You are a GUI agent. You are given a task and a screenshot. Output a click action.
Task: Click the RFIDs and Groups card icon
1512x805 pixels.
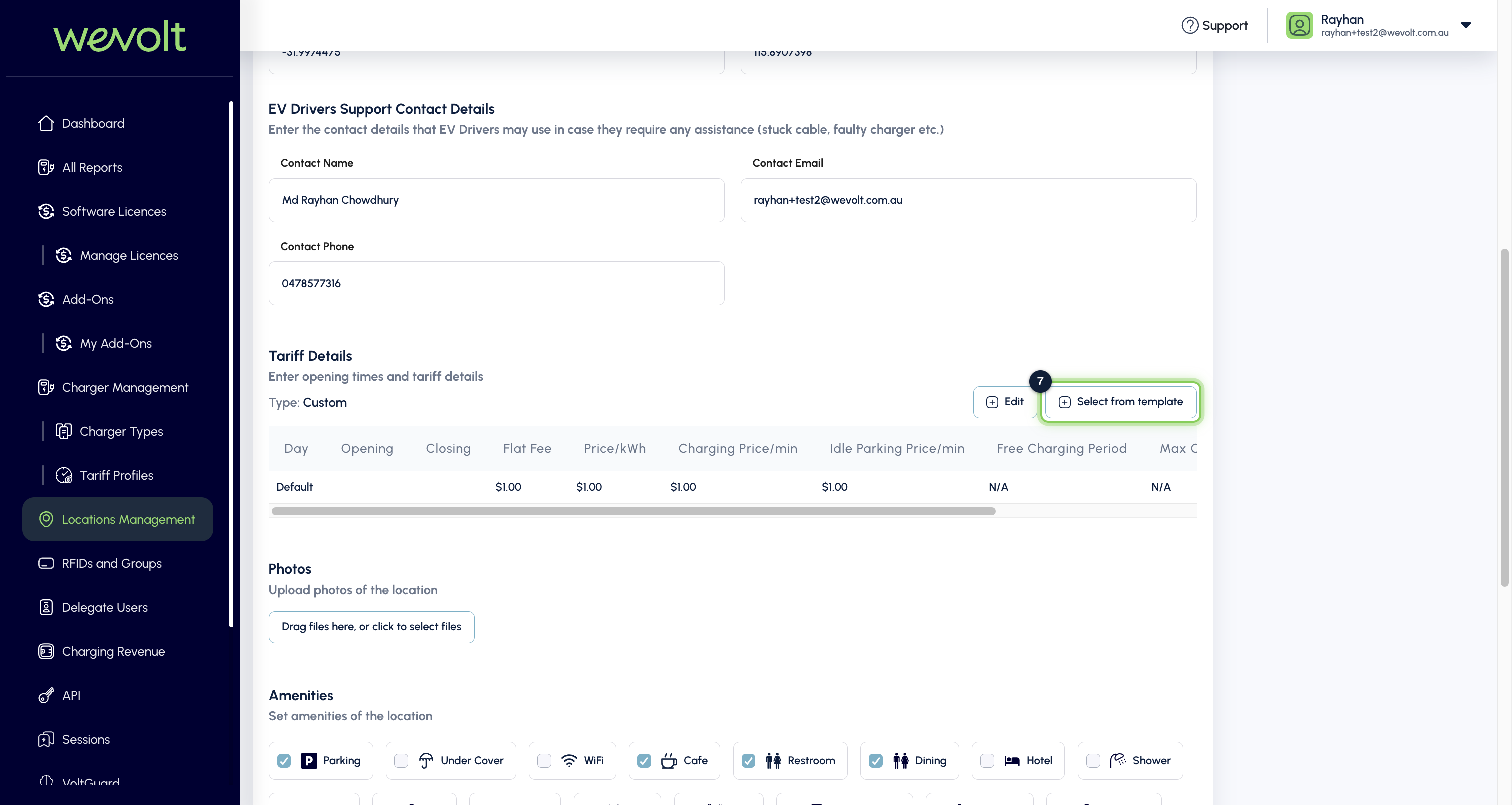46,563
